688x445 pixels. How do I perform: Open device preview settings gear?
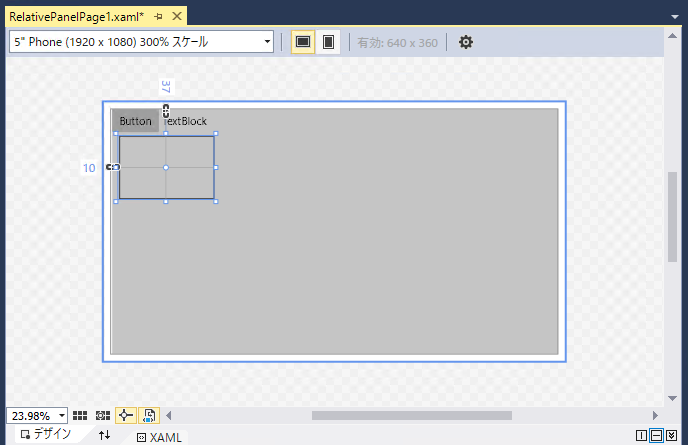tap(466, 42)
